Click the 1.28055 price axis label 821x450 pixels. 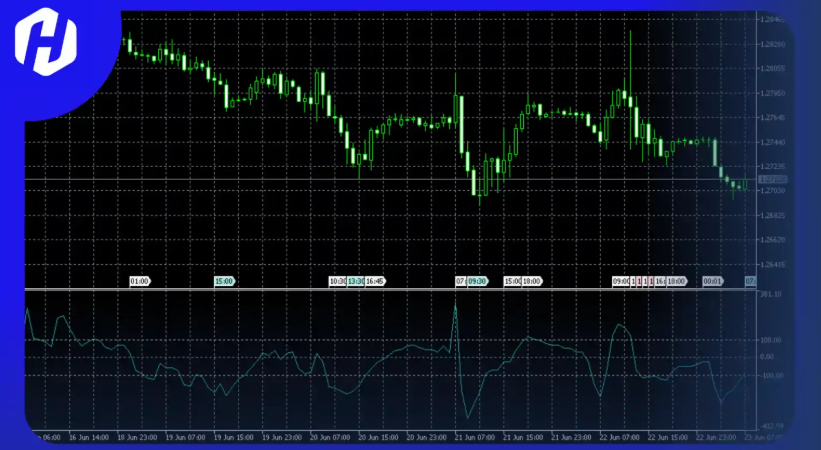(x=773, y=69)
